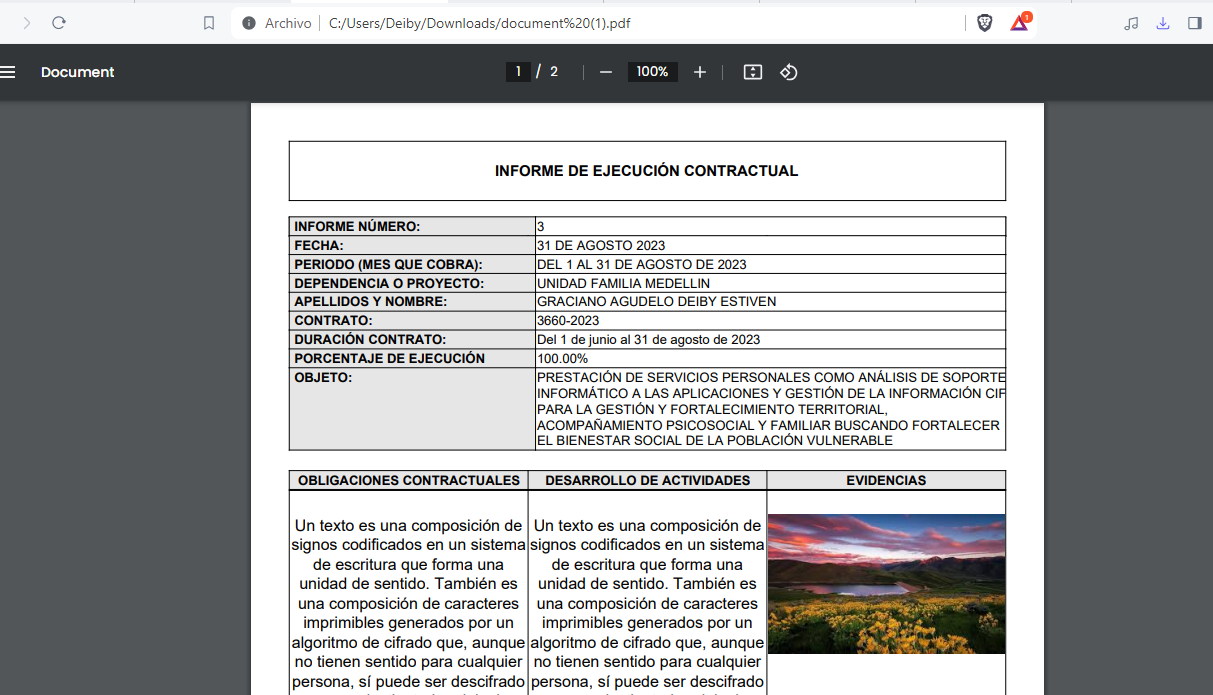The width and height of the screenshot is (1213, 695).
Task: Click the fit-to-page icon
Action: (x=753, y=72)
